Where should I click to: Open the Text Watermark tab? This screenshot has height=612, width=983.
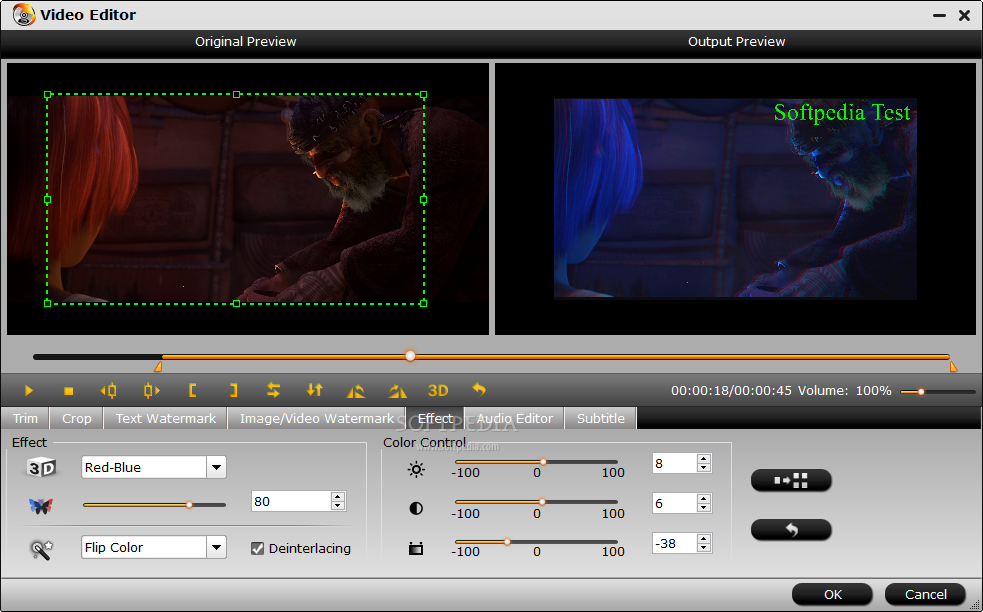point(166,418)
